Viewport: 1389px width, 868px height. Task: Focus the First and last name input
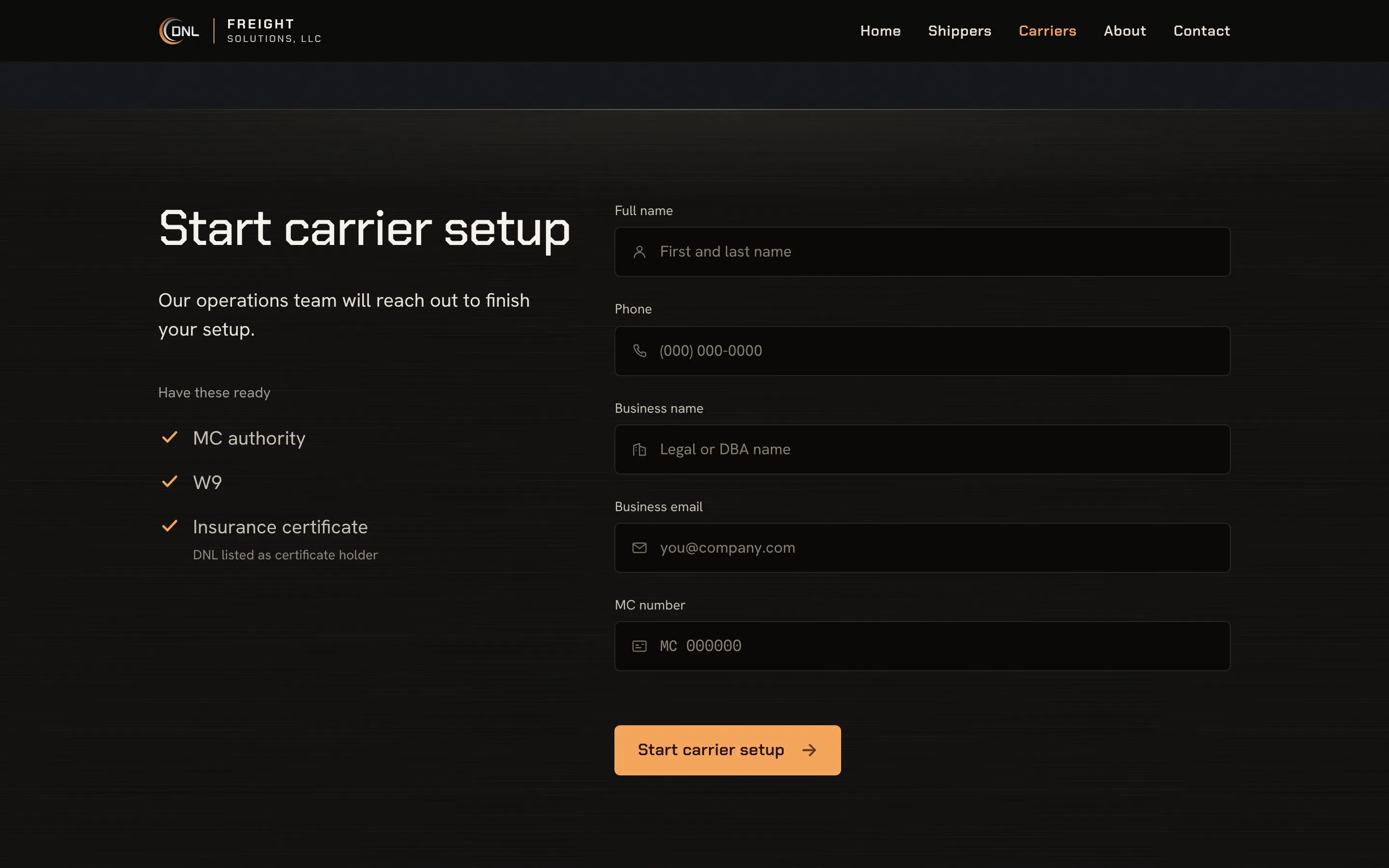click(922, 252)
